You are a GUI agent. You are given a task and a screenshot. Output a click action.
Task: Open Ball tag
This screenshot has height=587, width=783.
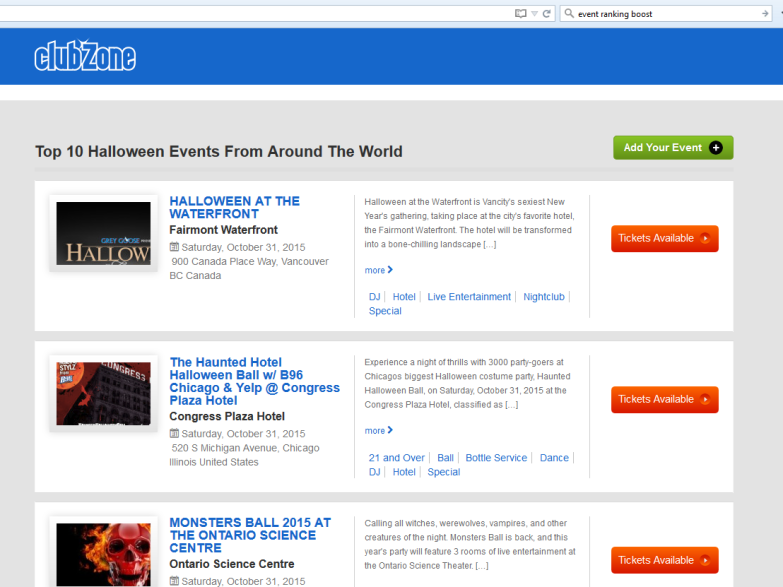click(445, 458)
